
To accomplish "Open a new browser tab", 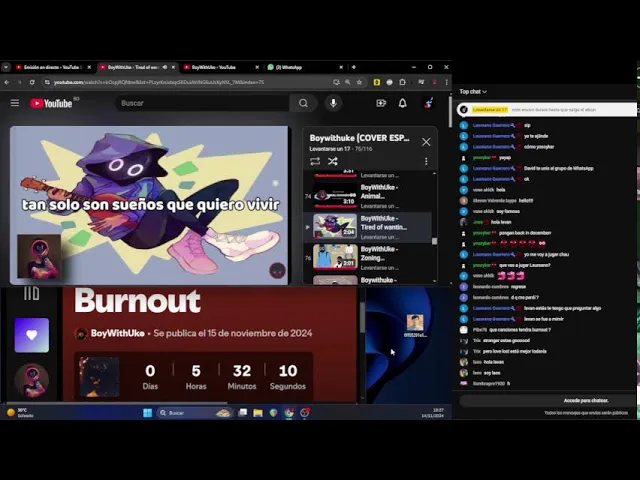I will pos(354,67).
